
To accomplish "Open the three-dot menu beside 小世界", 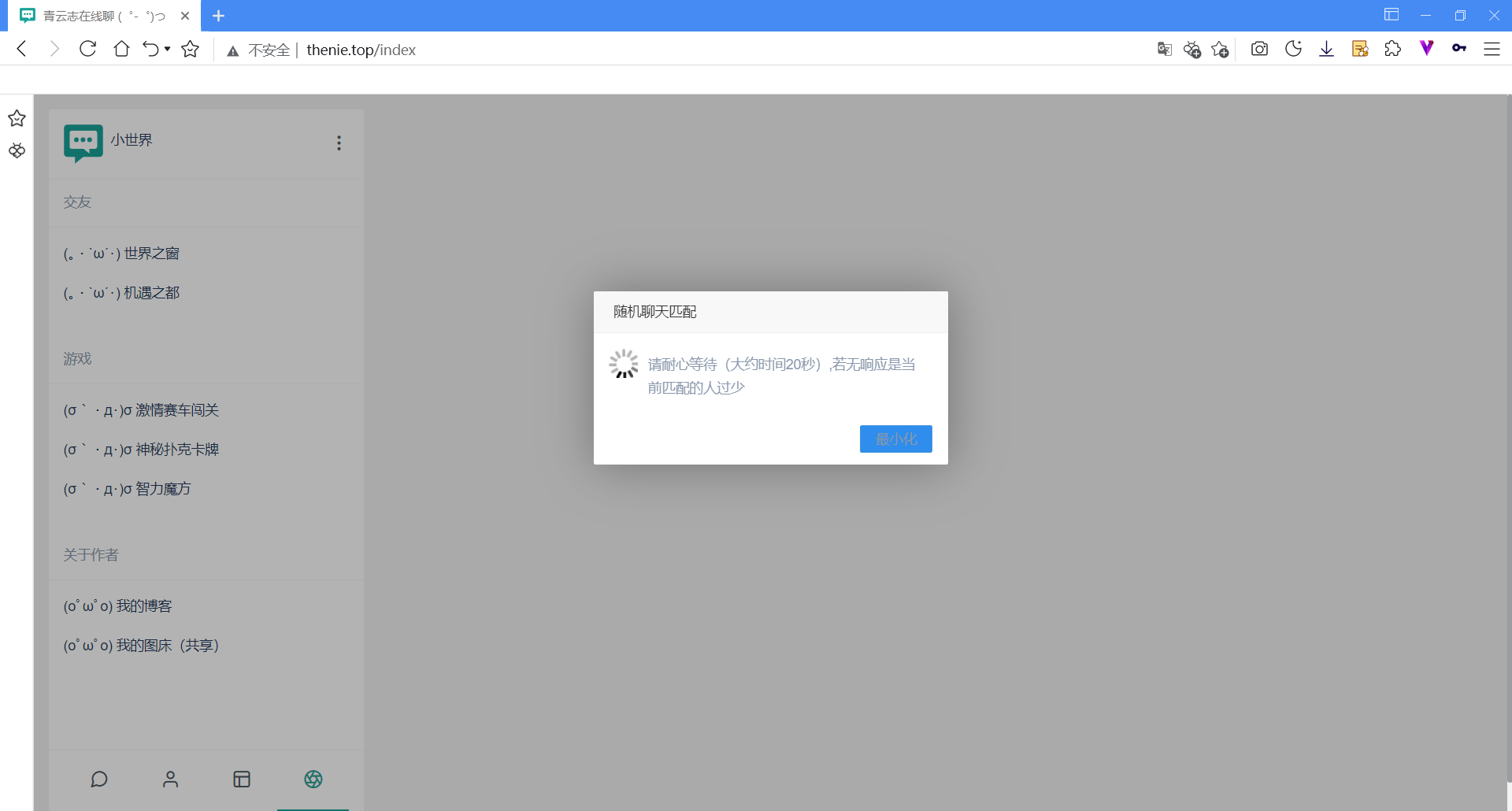I will [x=339, y=143].
